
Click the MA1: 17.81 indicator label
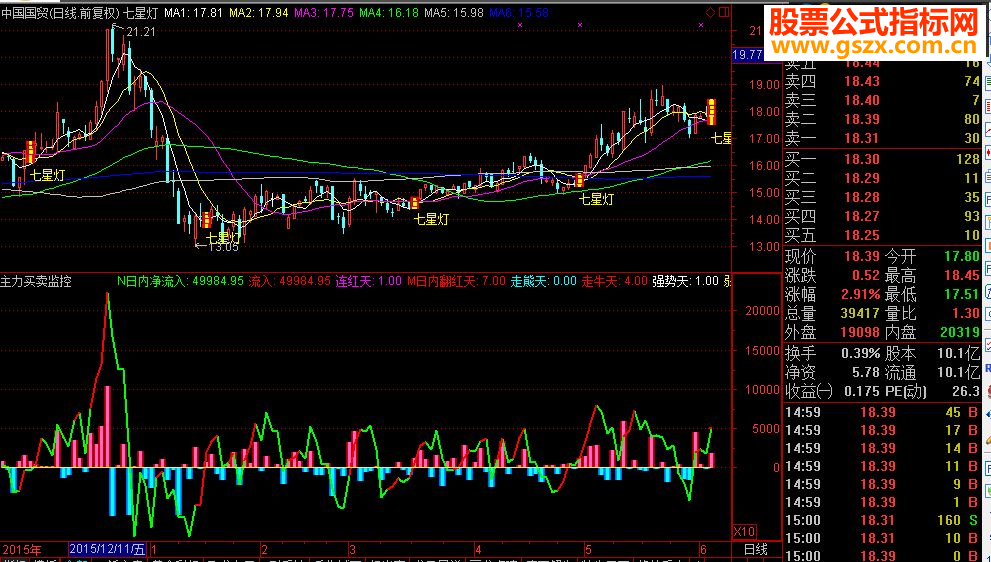click(193, 13)
